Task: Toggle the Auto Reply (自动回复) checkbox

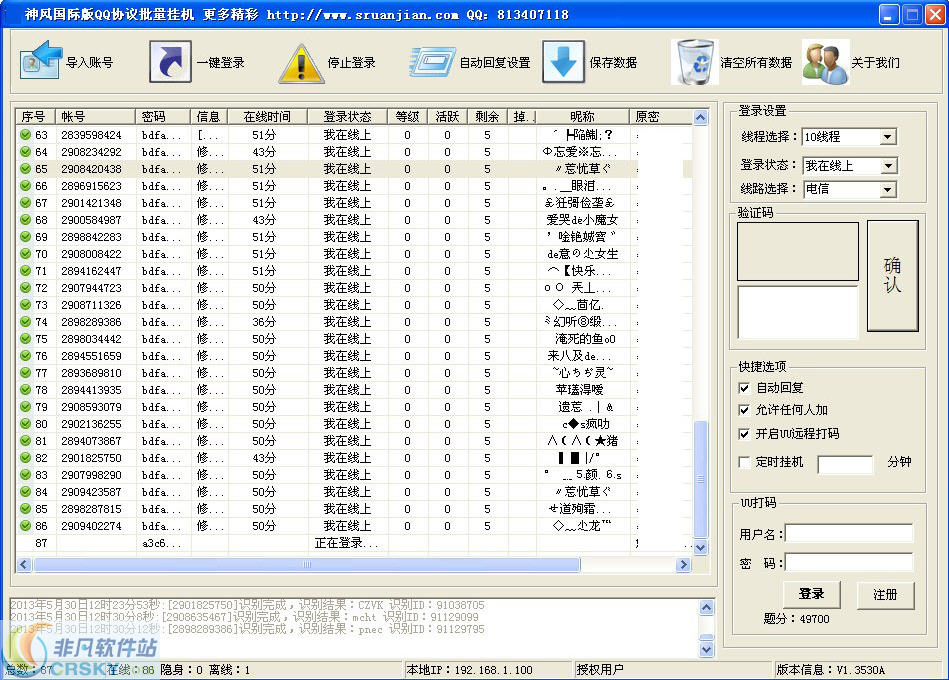Action: point(744,388)
